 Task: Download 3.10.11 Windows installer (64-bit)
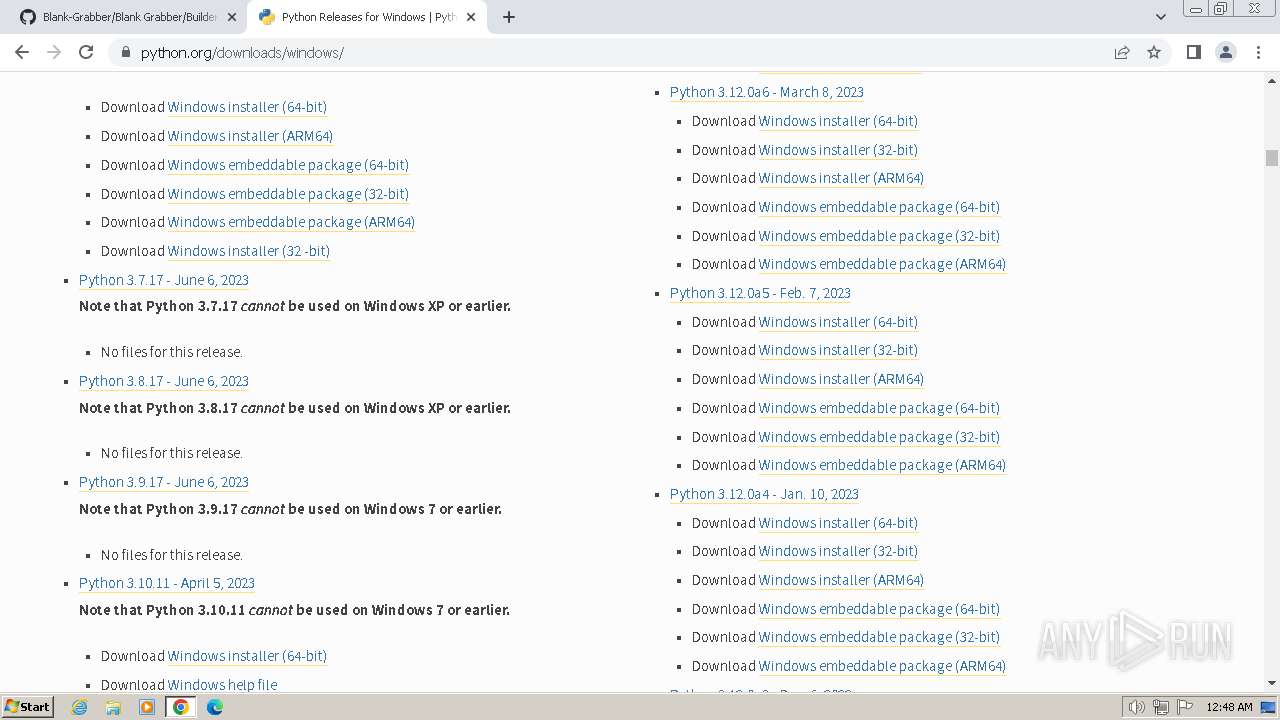point(247,656)
